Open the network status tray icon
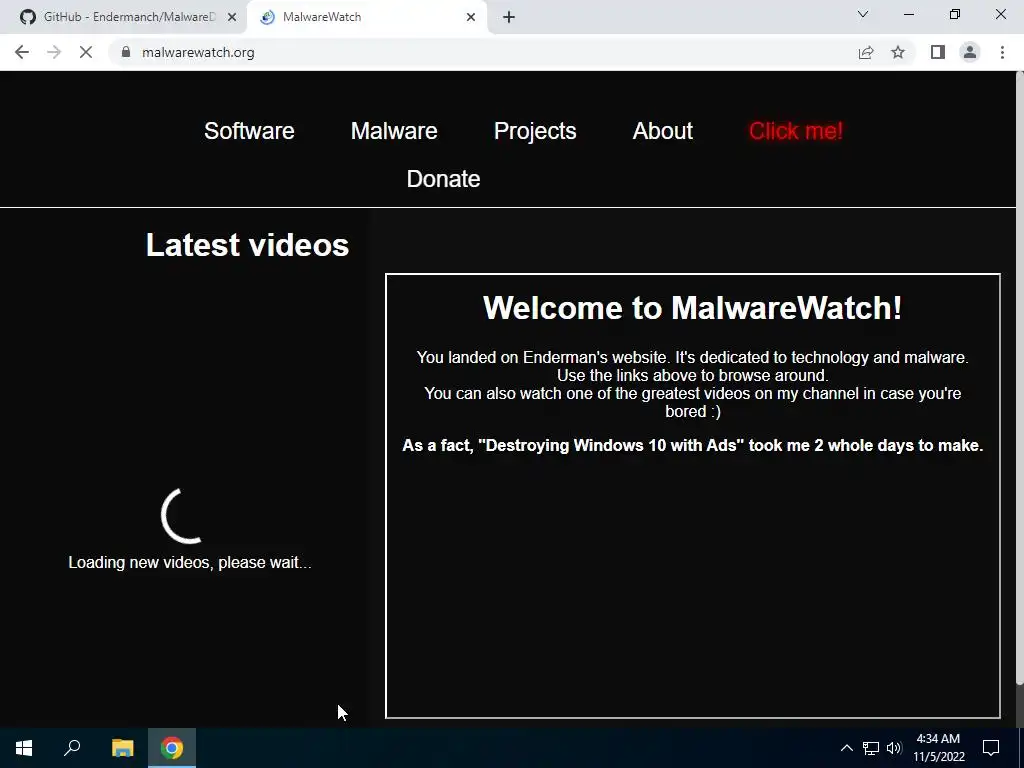The image size is (1024, 768). pyautogui.click(x=871, y=748)
